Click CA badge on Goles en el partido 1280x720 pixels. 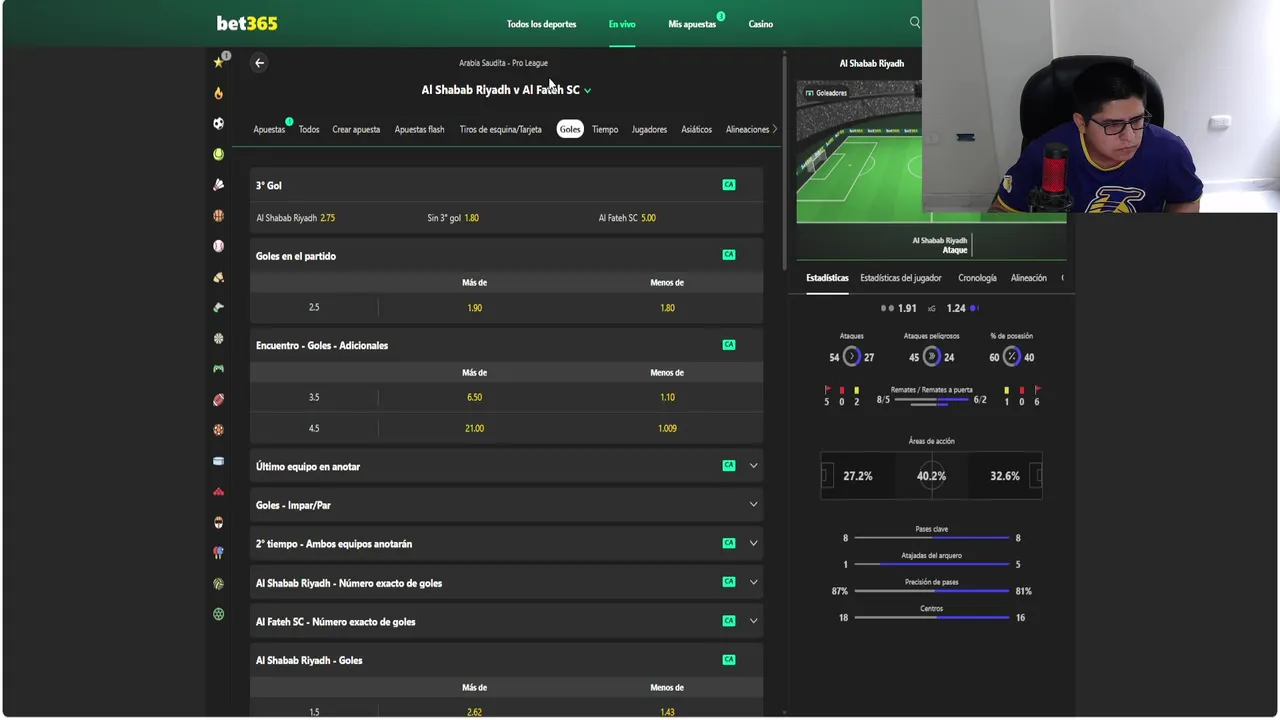[x=729, y=255]
